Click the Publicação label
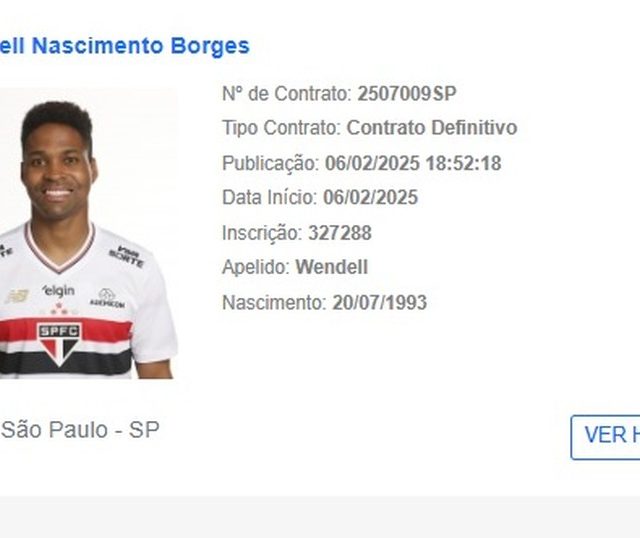 tap(271, 164)
